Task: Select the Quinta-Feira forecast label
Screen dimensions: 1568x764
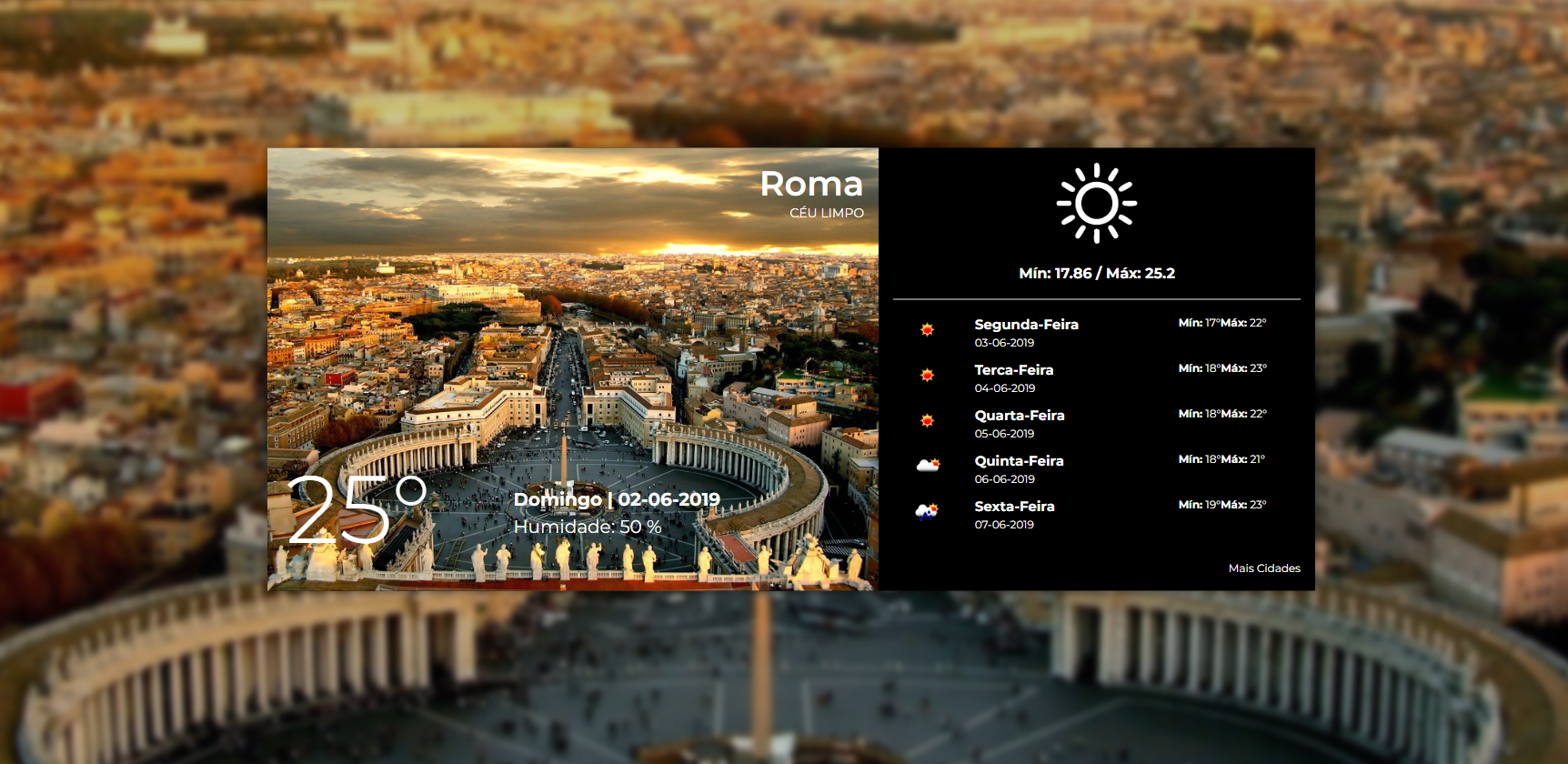Action: (1019, 461)
